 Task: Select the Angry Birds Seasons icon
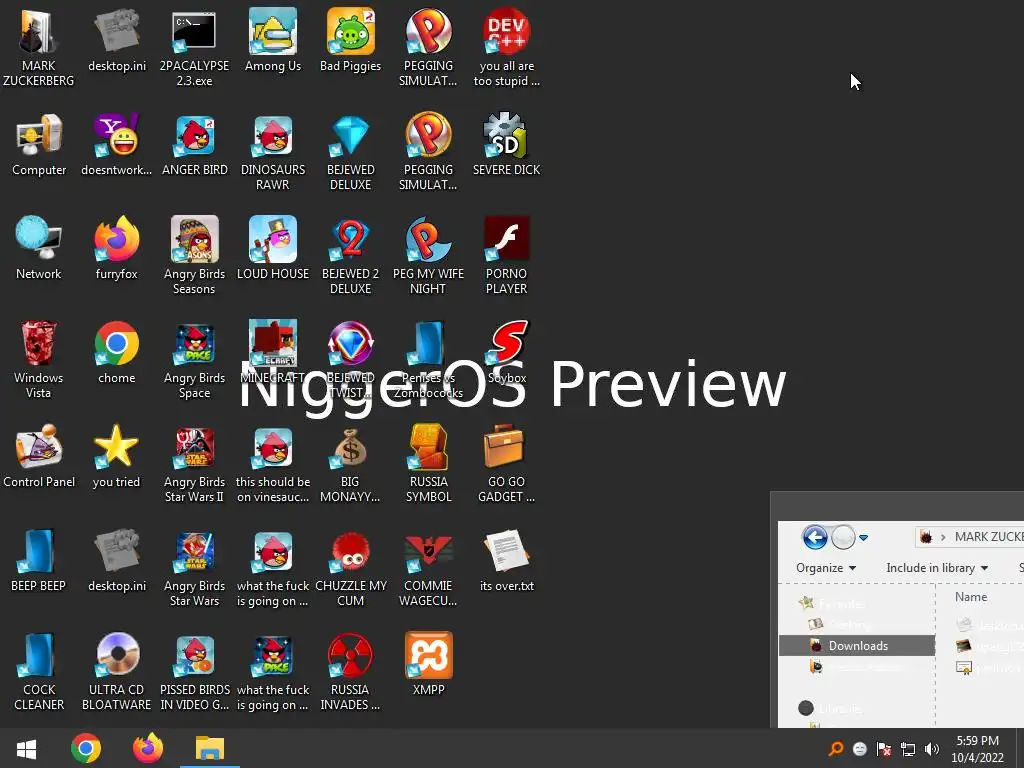click(195, 239)
